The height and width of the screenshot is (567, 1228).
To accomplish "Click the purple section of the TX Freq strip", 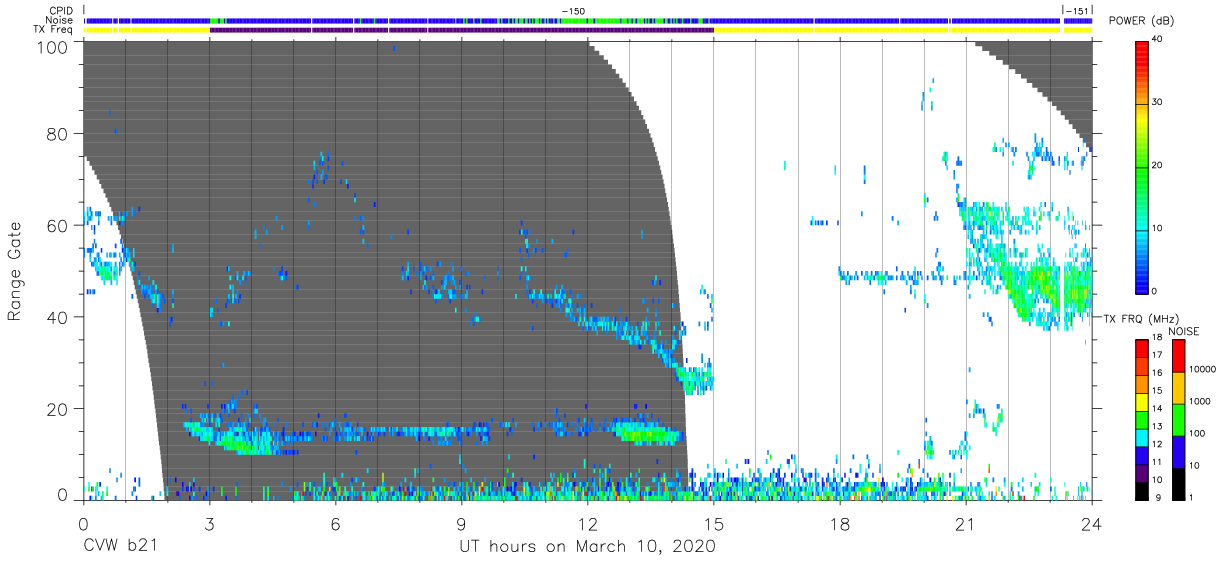I will pos(462,30).
